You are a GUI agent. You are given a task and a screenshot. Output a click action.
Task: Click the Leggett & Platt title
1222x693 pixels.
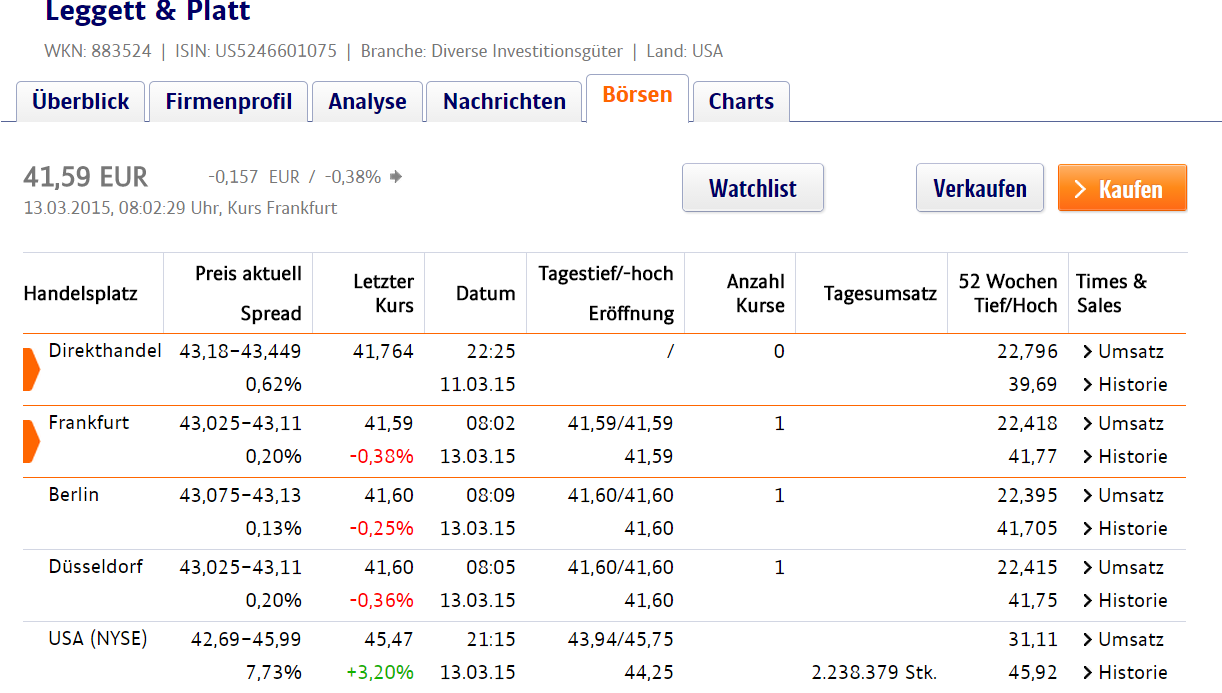pyautogui.click(x=148, y=12)
